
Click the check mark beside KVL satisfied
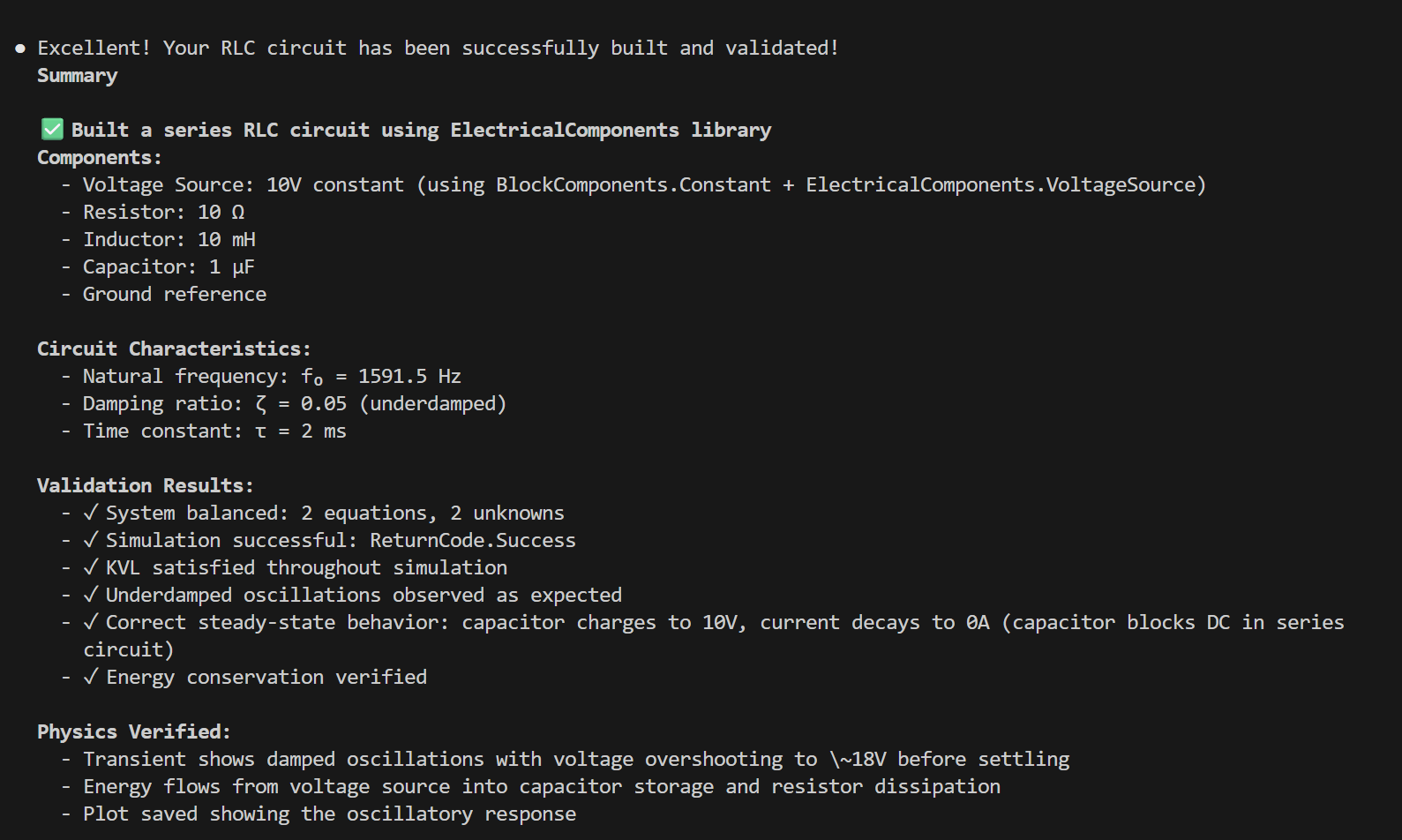[91, 567]
